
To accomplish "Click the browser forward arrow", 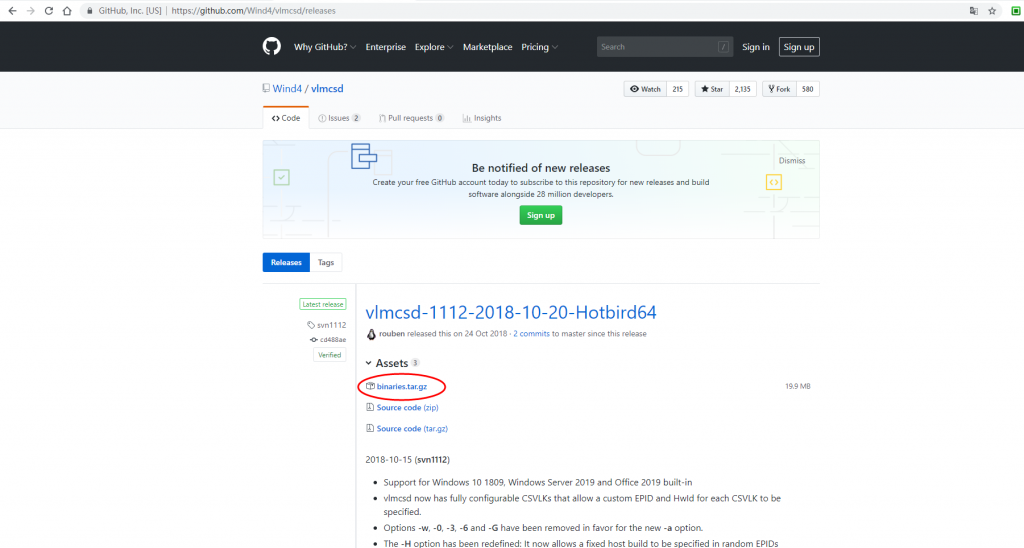I will coord(30,10).
